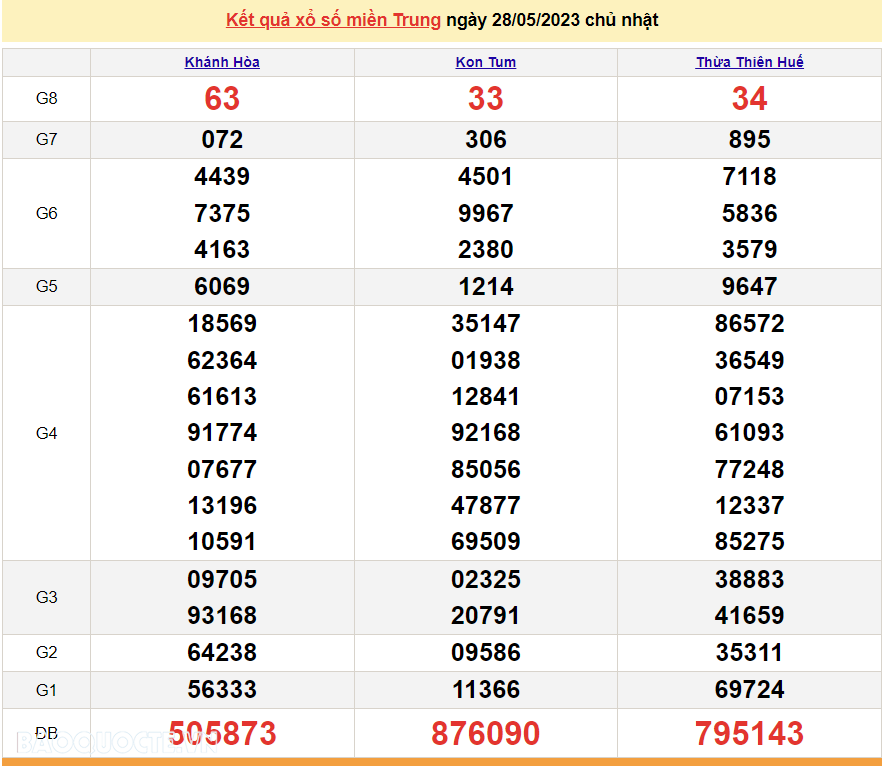884x766 pixels.
Task: Click the special prize number 876090
Action: point(486,733)
